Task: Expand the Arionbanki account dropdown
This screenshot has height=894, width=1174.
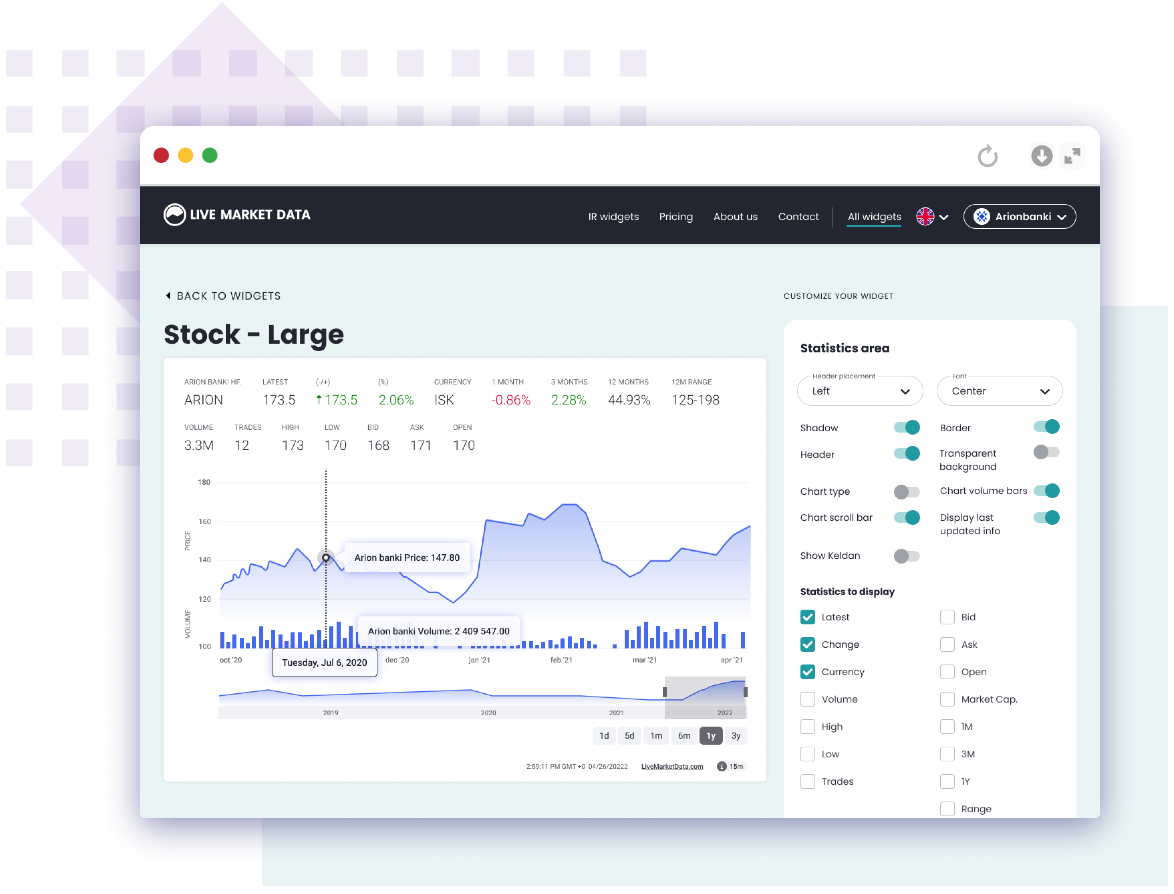Action: click(x=1063, y=216)
